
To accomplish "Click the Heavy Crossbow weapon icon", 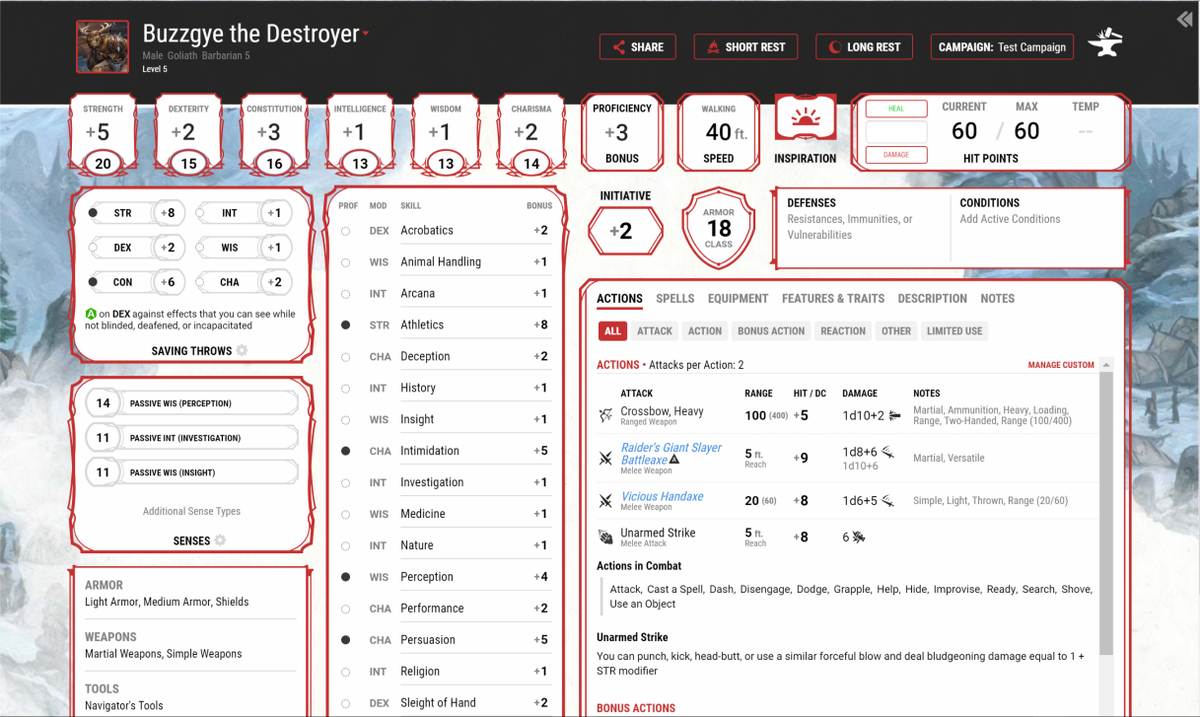I will click(605, 415).
